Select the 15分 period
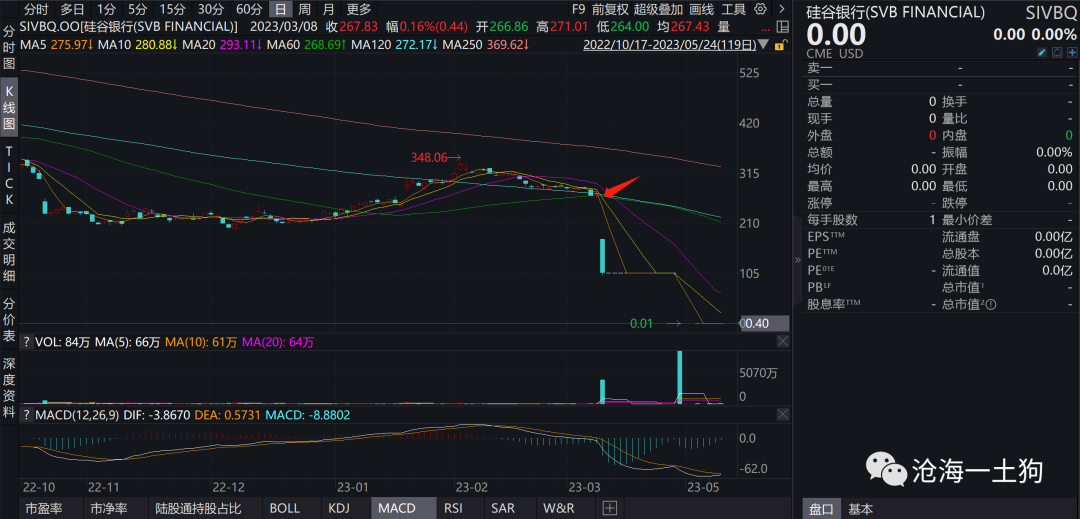This screenshot has width=1080, height=519. click(172, 9)
